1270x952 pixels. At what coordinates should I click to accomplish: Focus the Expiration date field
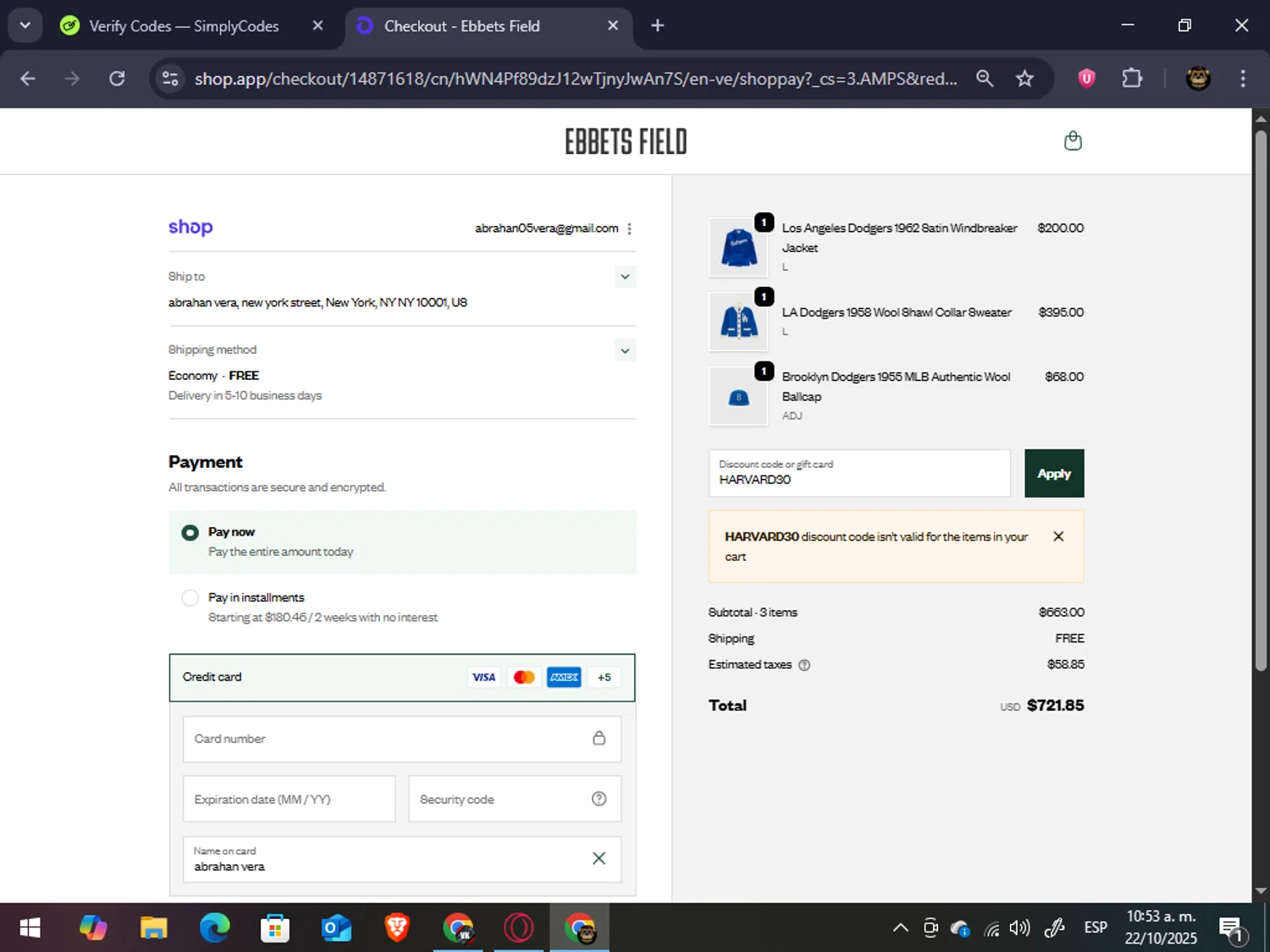pos(289,799)
